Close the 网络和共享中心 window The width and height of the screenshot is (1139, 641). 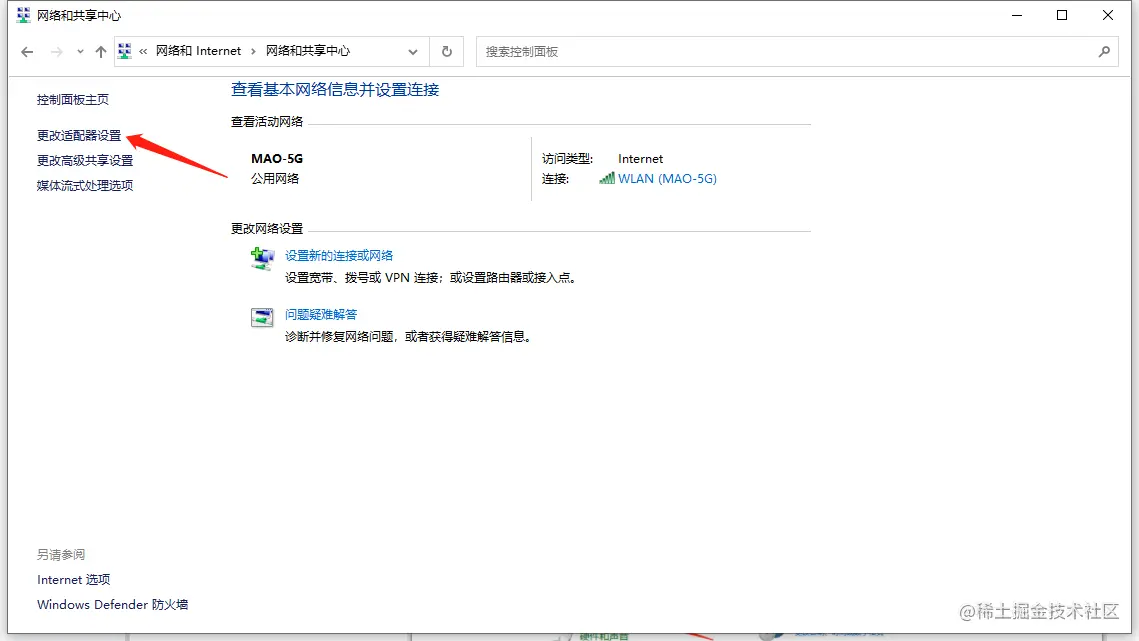(1108, 15)
